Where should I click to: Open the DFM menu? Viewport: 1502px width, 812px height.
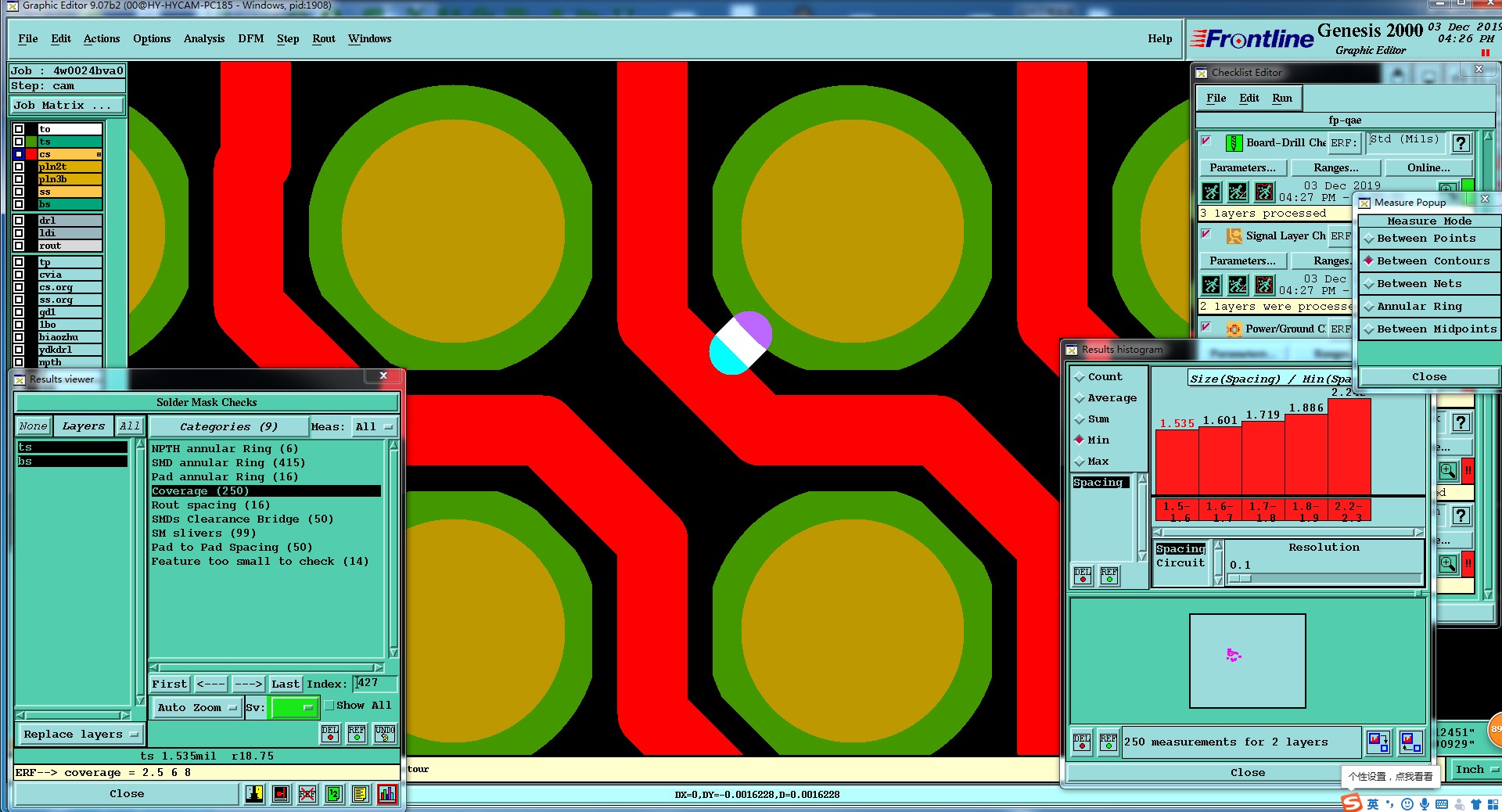250,39
